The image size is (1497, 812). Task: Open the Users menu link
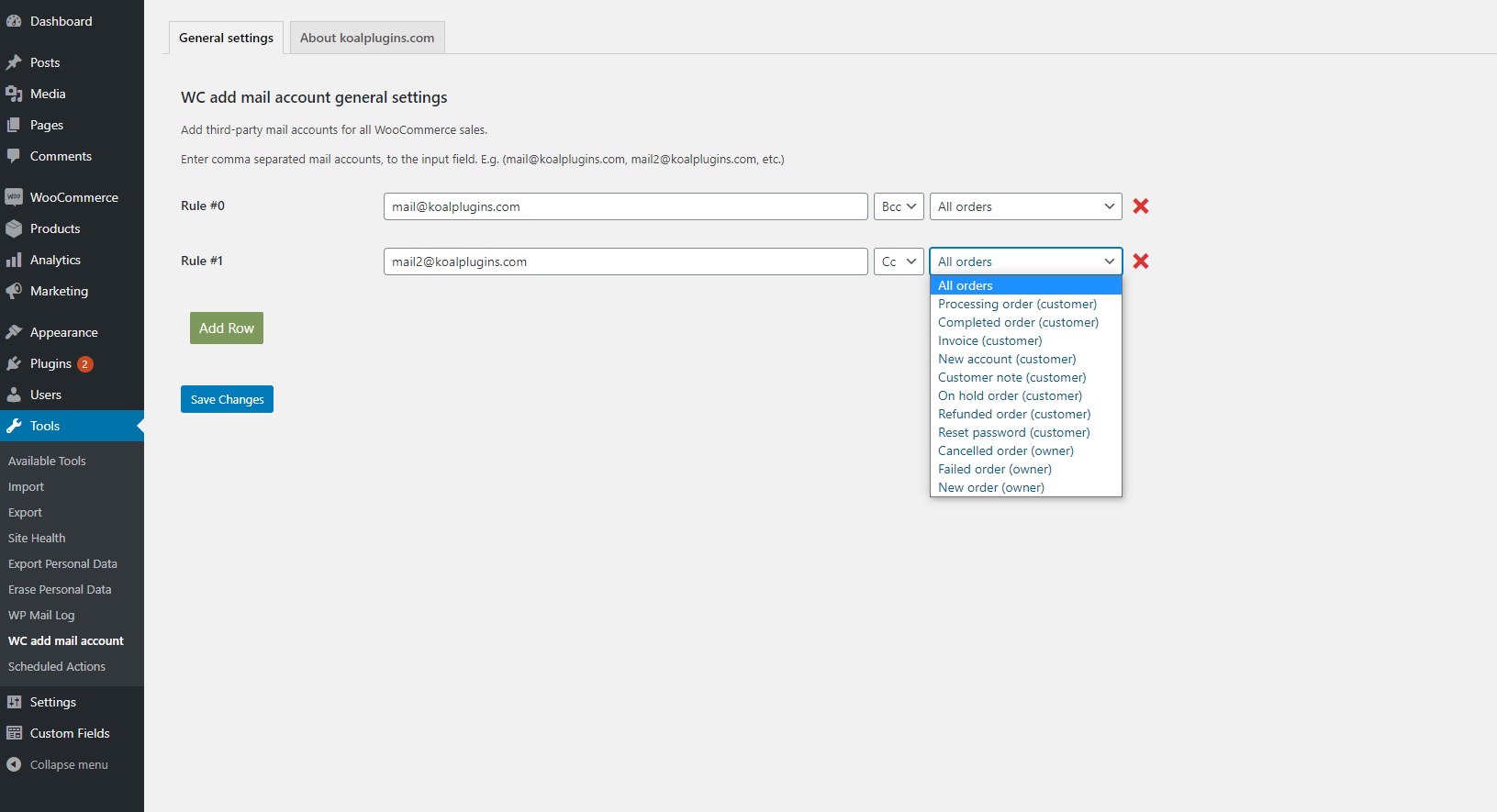tap(46, 395)
